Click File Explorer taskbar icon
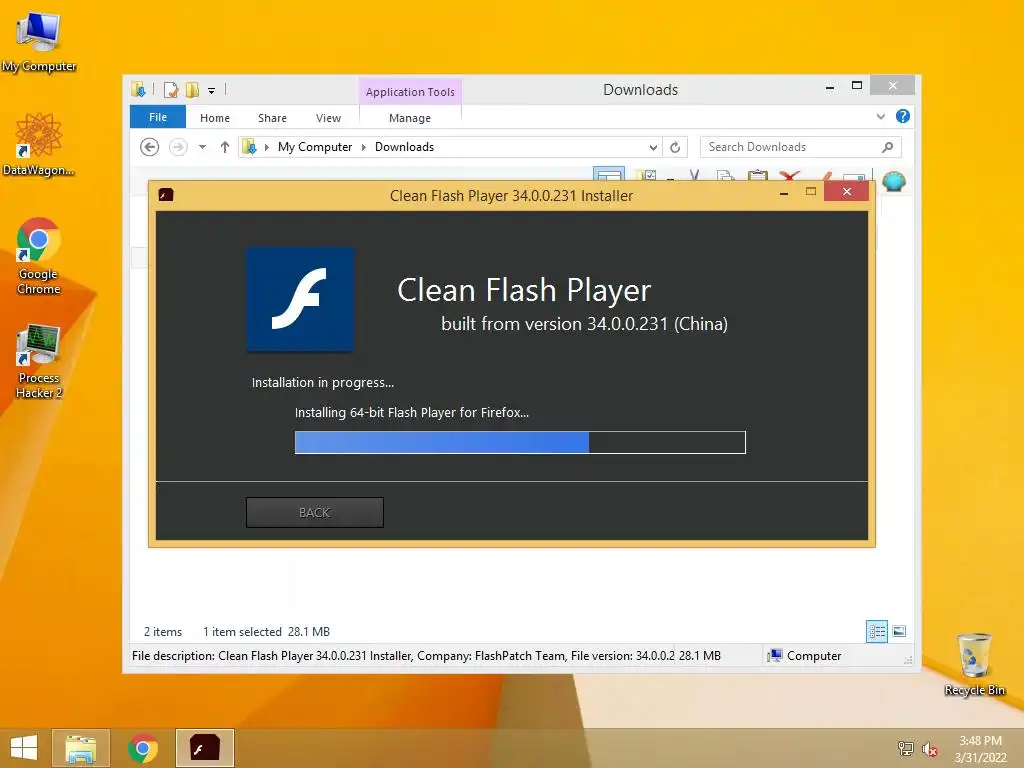Image resolution: width=1024 pixels, height=768 pixels. [81, 748]
